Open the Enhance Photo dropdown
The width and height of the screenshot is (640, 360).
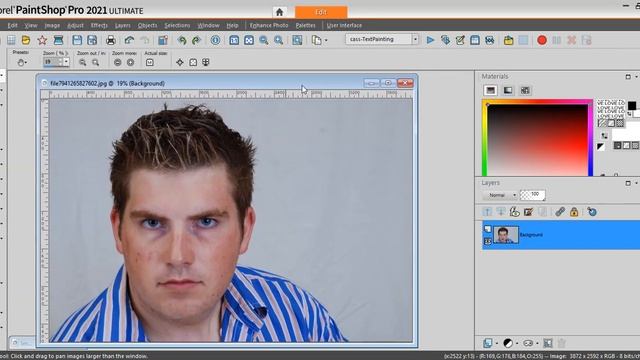[x=269, y=25]
